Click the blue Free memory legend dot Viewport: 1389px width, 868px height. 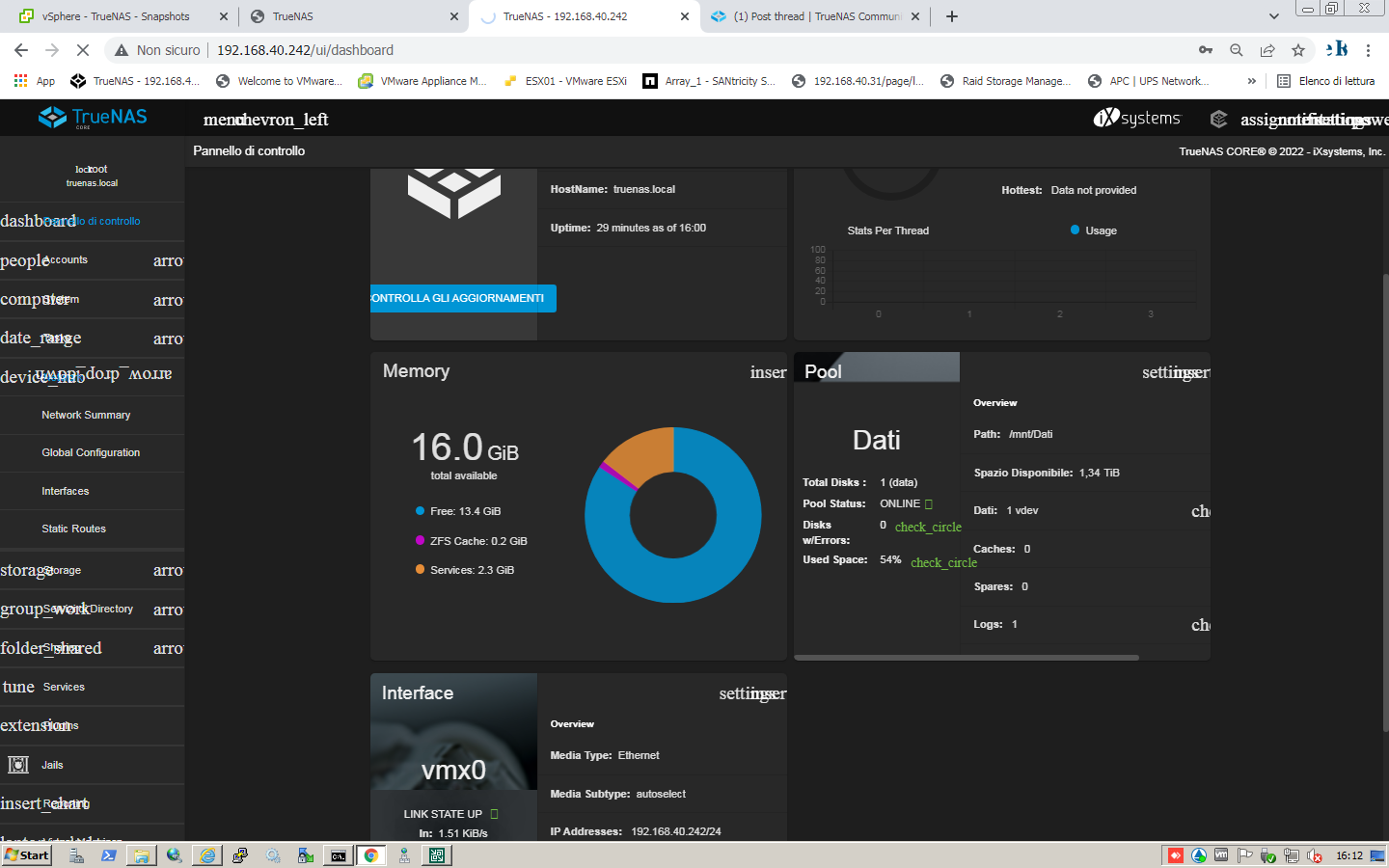(x=421, y=511)
